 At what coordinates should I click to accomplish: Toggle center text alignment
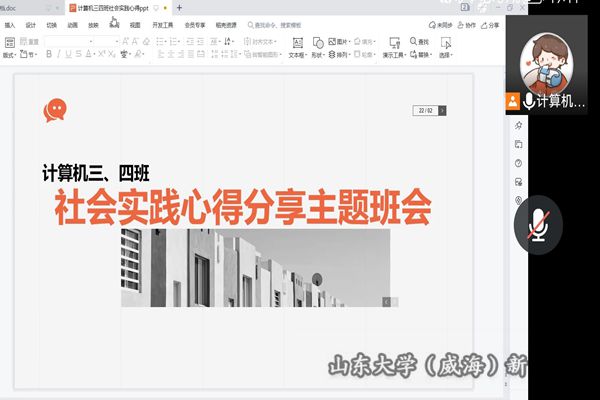171,54
